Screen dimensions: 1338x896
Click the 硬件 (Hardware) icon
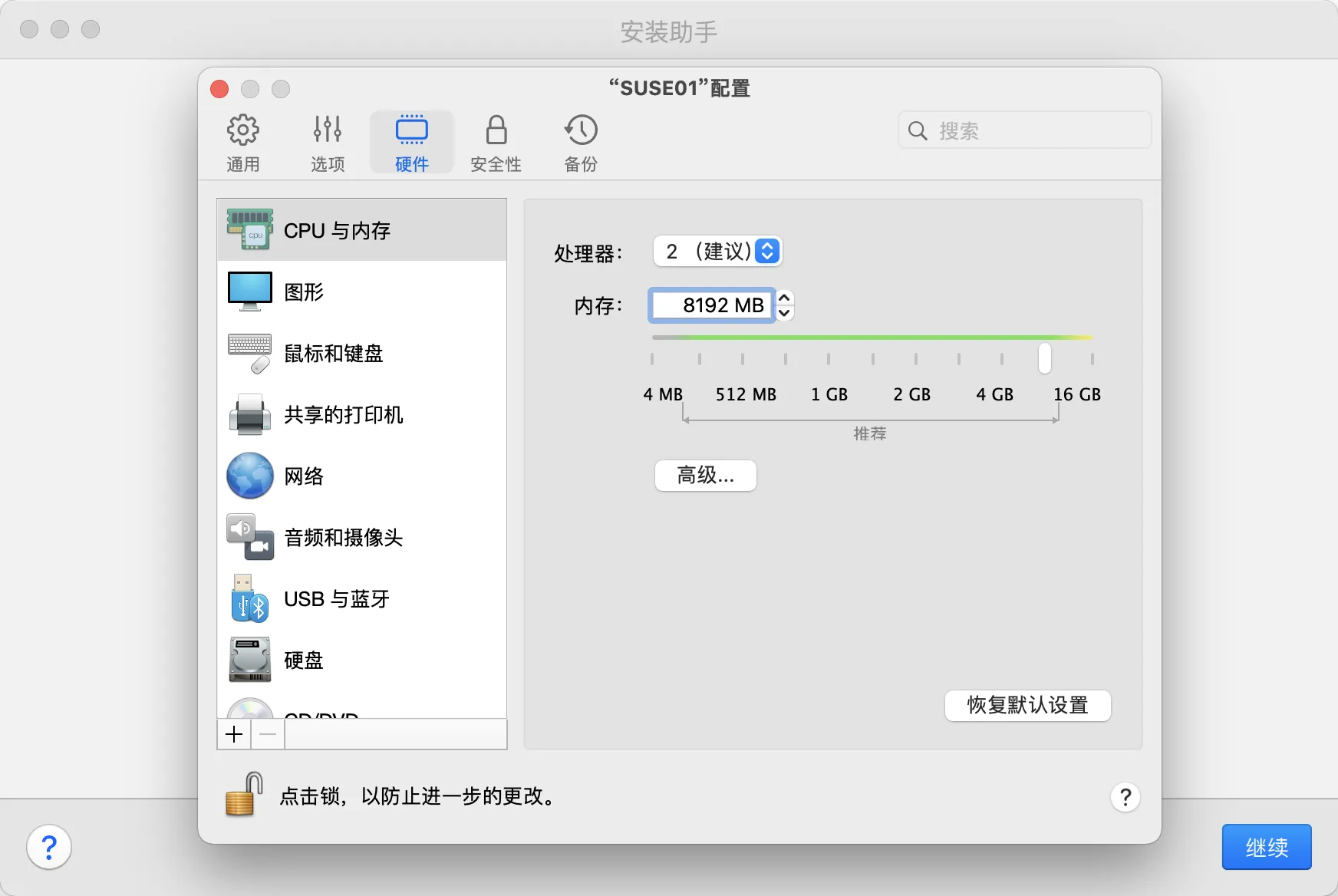coord(412,142)
